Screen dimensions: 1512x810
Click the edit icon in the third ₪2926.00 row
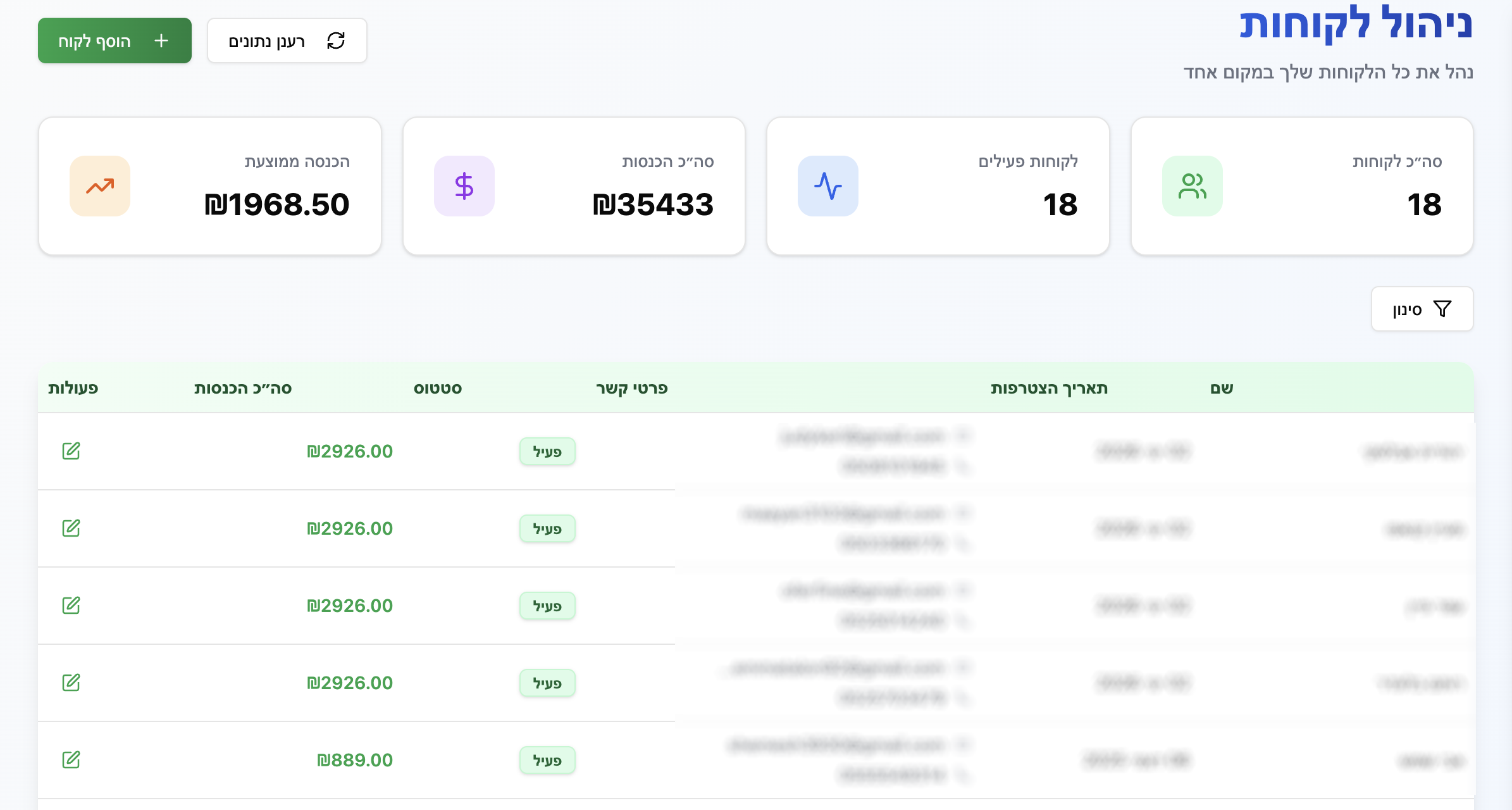coord(71,606)
